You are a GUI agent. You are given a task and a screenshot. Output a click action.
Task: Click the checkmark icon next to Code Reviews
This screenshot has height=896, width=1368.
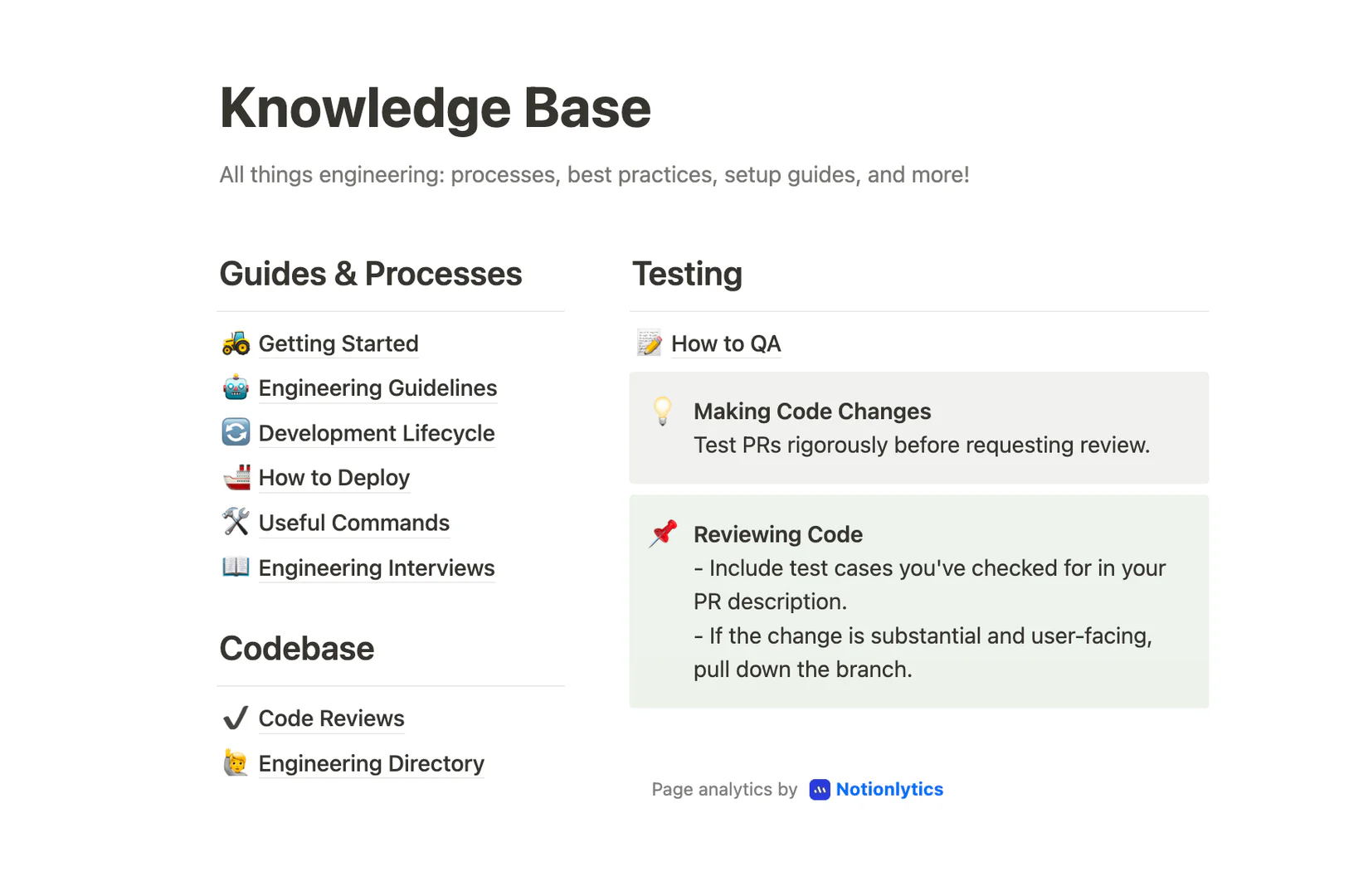236,718
